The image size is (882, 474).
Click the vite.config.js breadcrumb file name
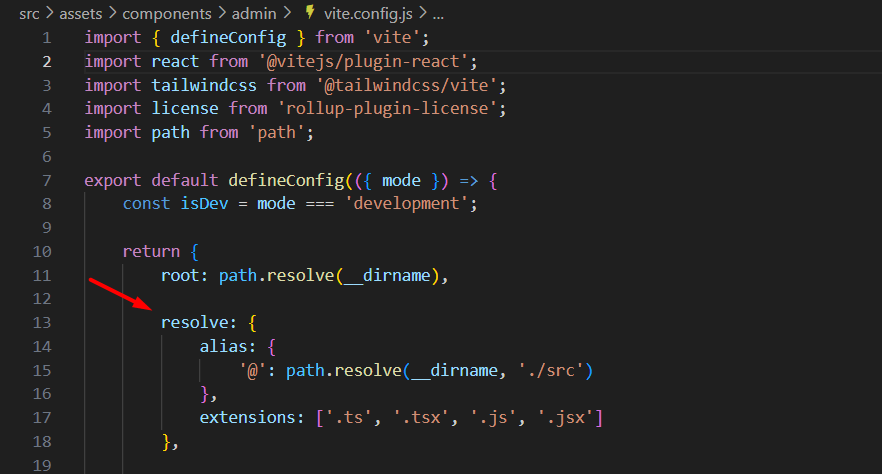pyautogui.click(x=368, y=13)
